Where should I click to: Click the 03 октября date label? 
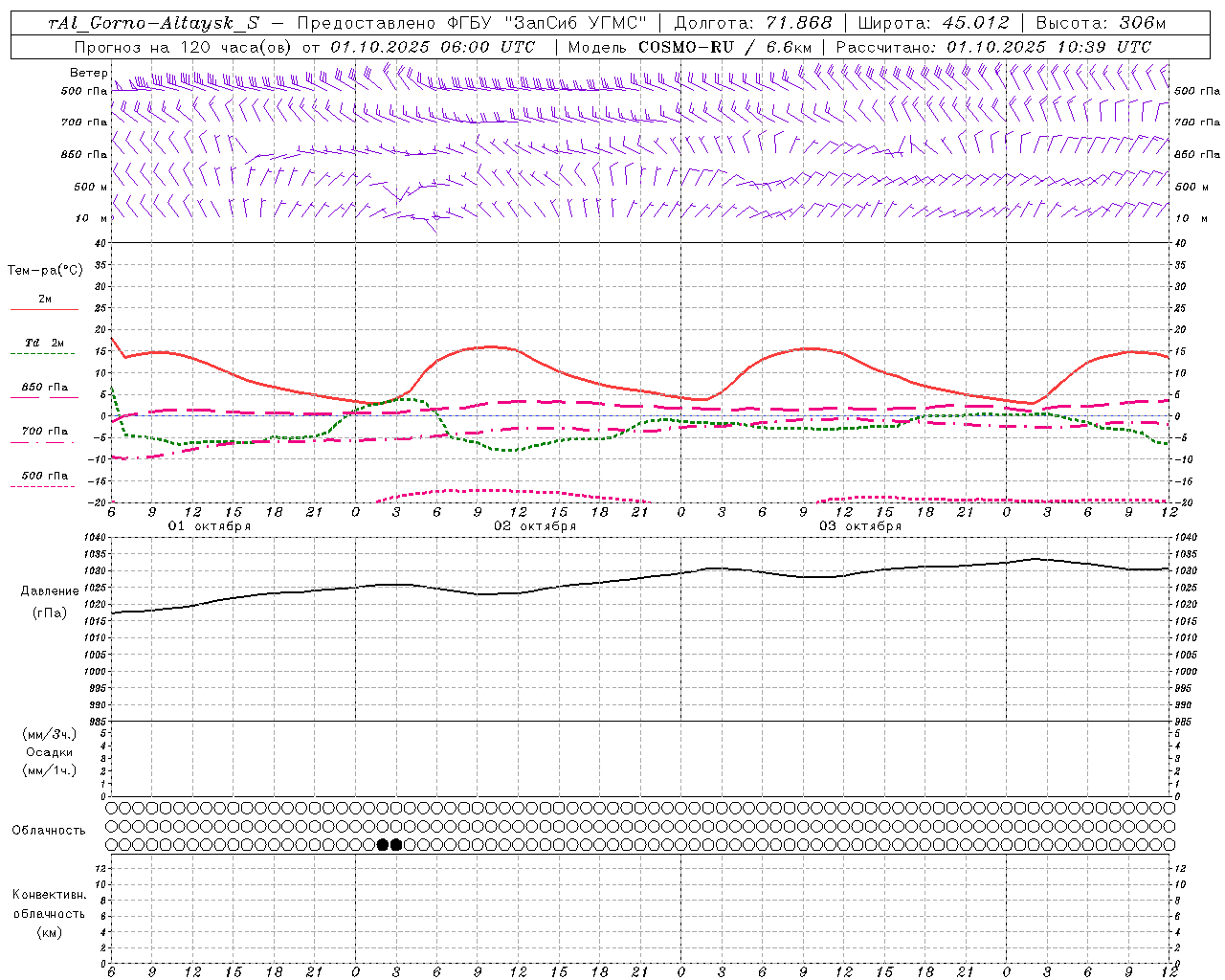pyautogui.click(x=860, y=526)
